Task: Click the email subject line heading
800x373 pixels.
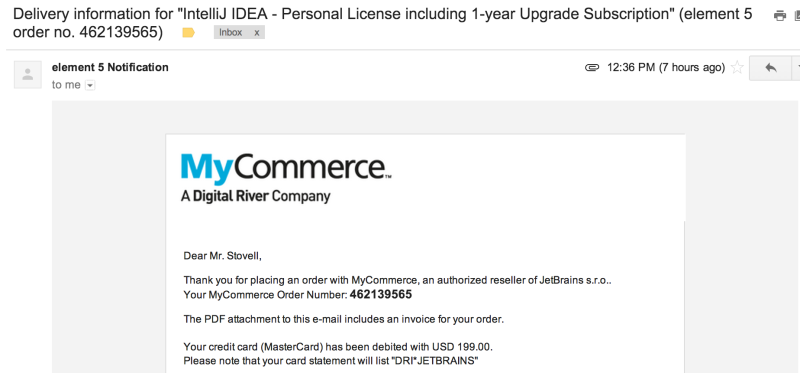Action: click(x=383, y=23)
